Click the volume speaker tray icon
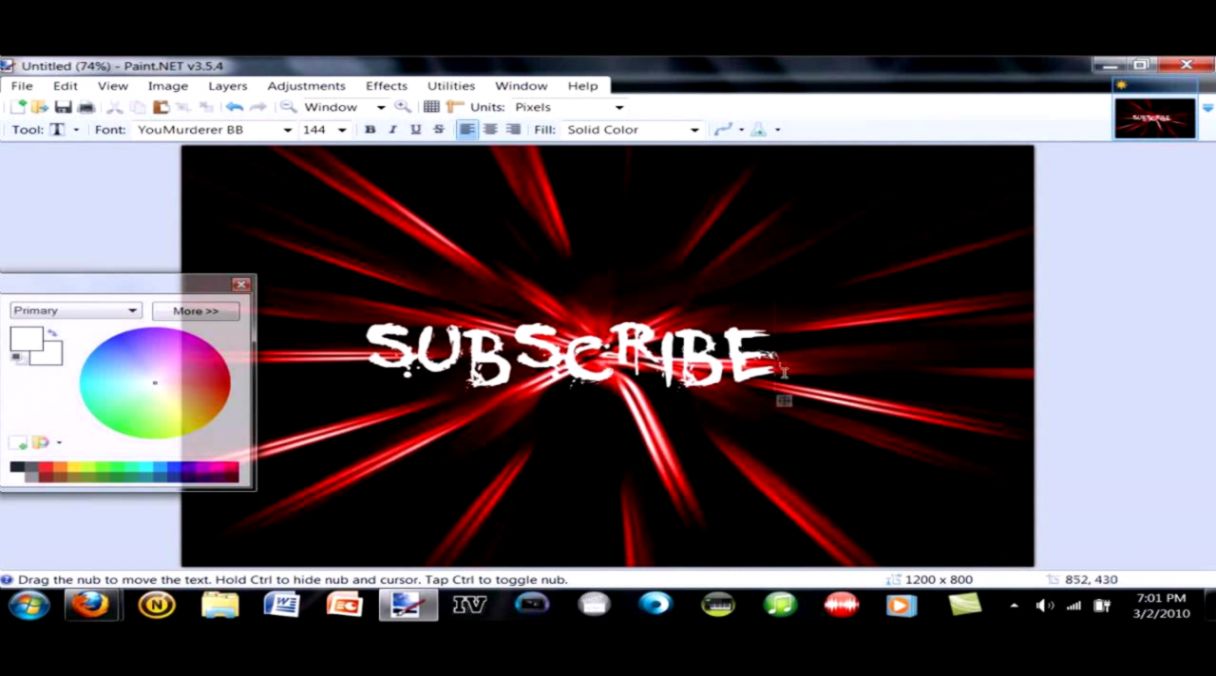 point(1045,606)
